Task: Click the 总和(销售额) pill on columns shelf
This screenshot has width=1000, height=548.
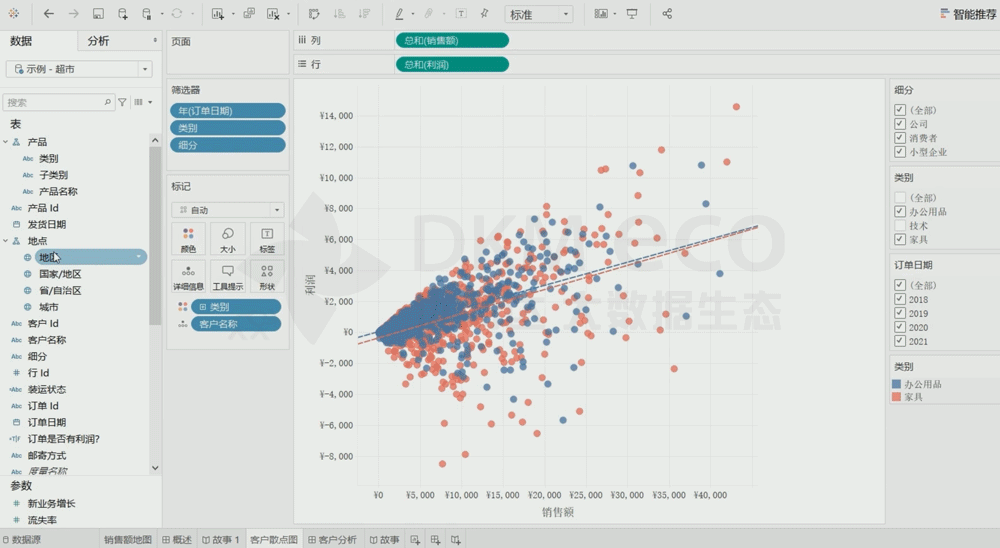Action: (x=452, y=40)
